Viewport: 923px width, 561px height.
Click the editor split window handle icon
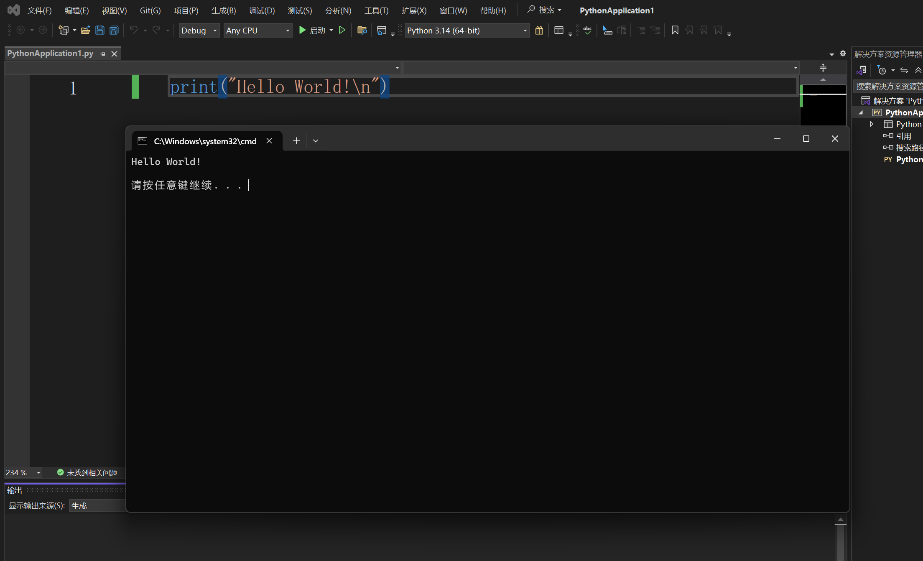tap(823, 68)
